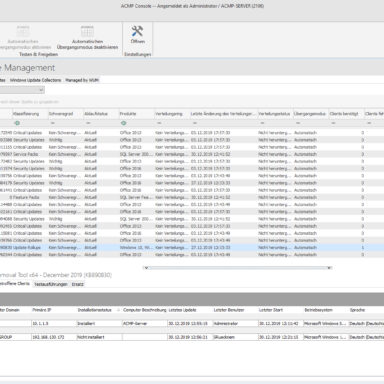Sort by Schweregrad column header
This screenshot has height=384, width=384.
(66, 114)
